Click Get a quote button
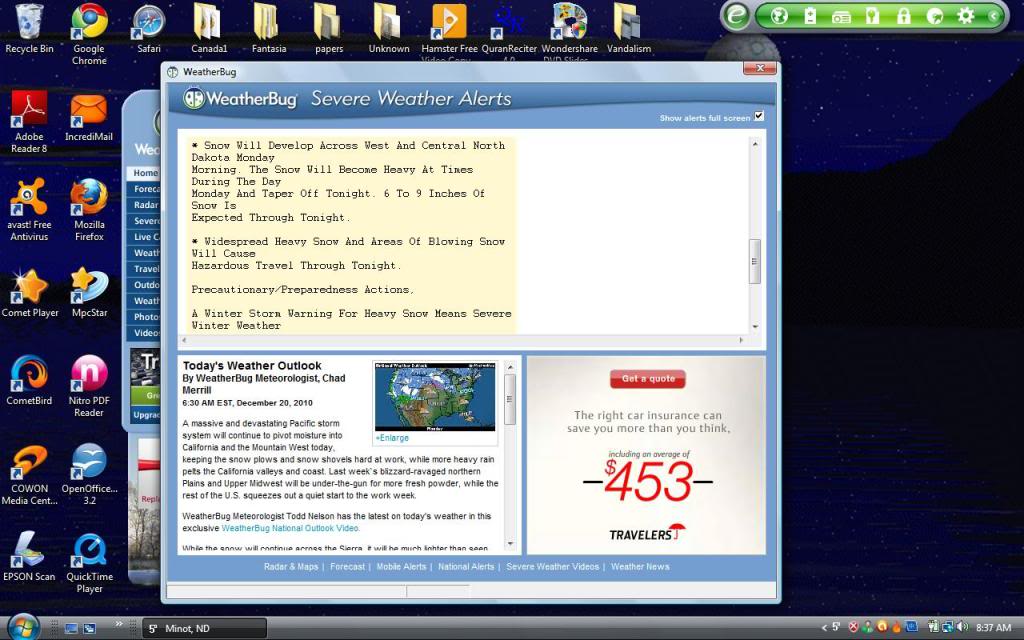This screenshot has width=1024, height=640. click(x=648, y=379)
